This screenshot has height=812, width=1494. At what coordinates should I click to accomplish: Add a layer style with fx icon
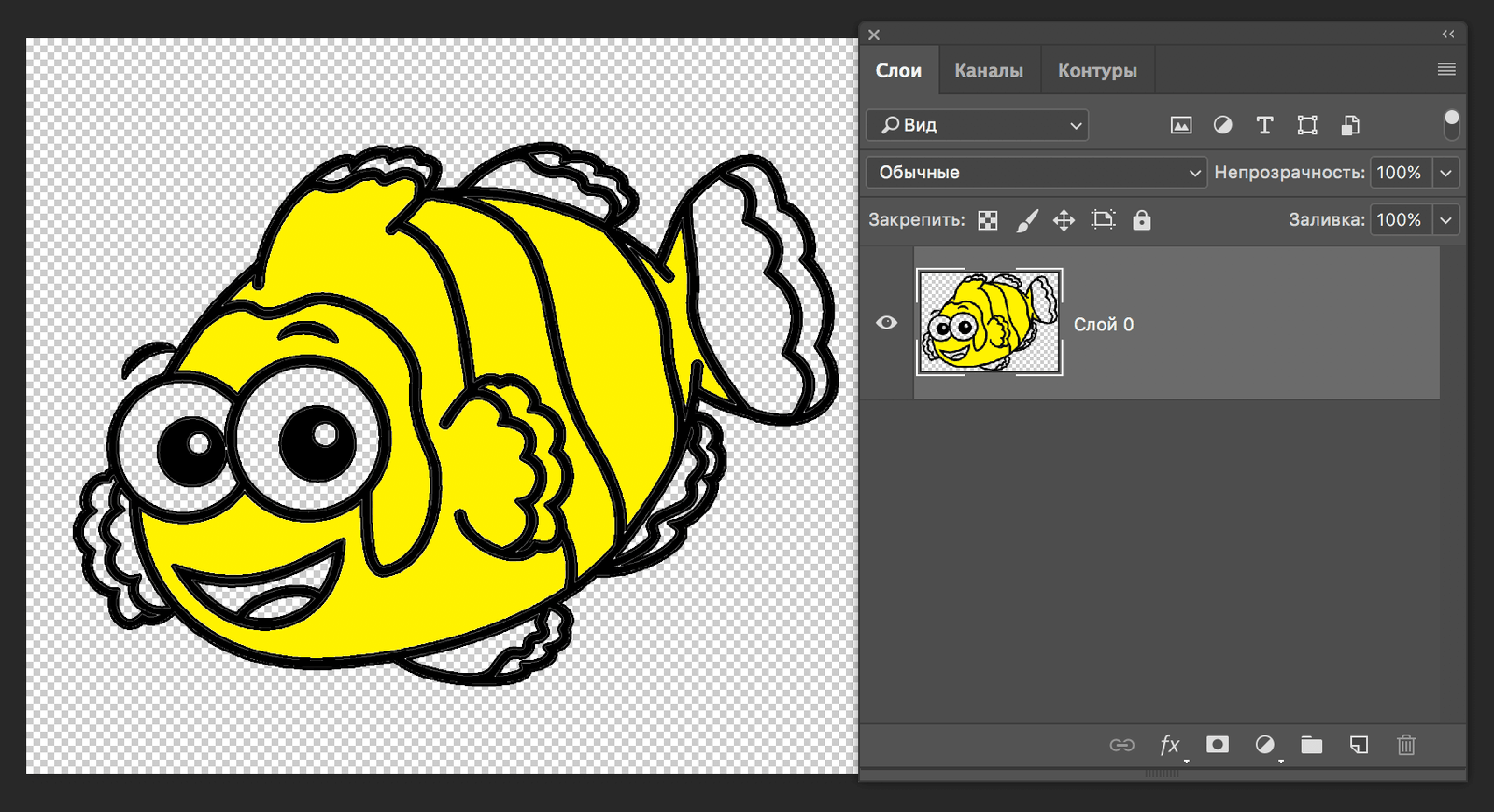(x=1169, y=745)
